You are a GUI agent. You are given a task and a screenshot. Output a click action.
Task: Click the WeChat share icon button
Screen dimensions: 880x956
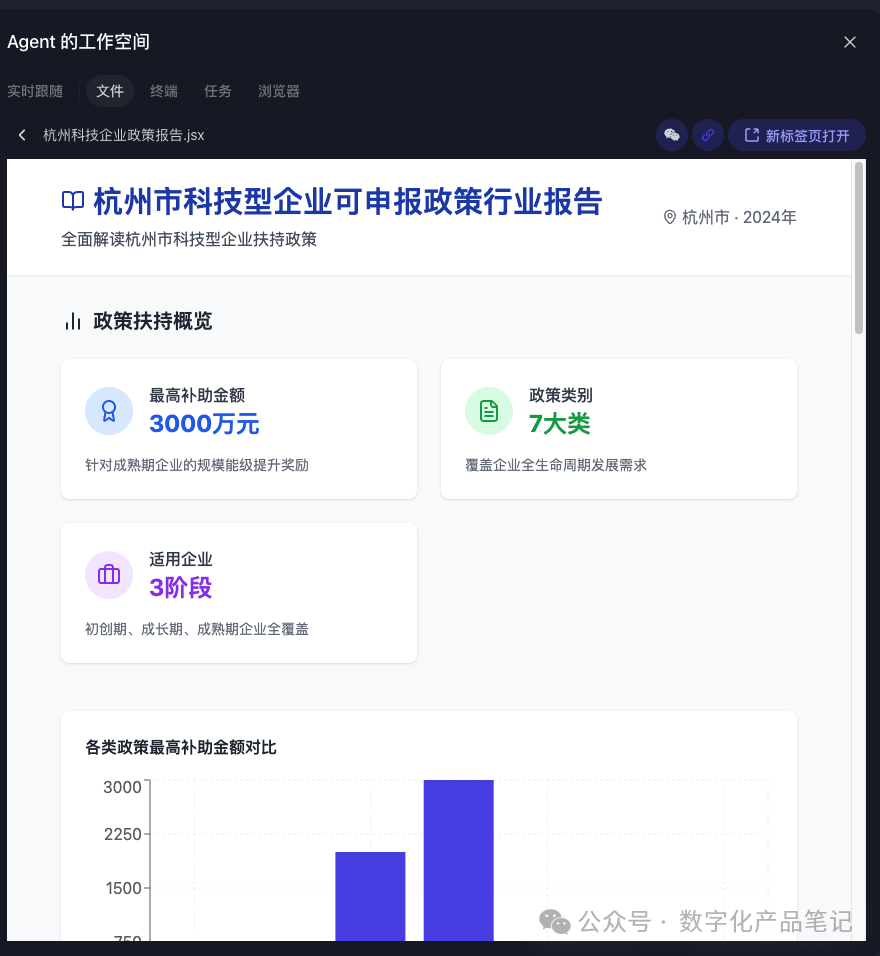(x=672, y=135)
